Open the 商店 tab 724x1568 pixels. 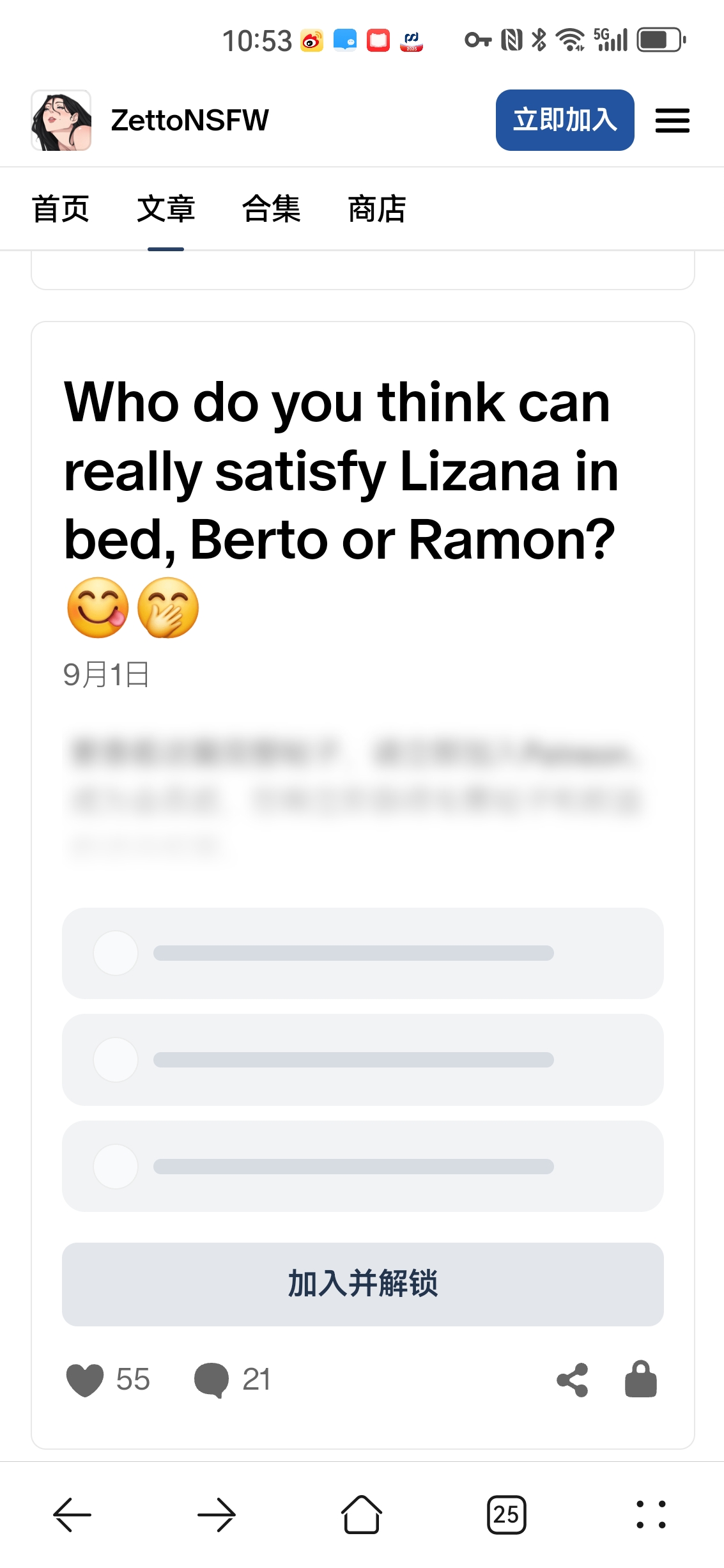(377, 209)
